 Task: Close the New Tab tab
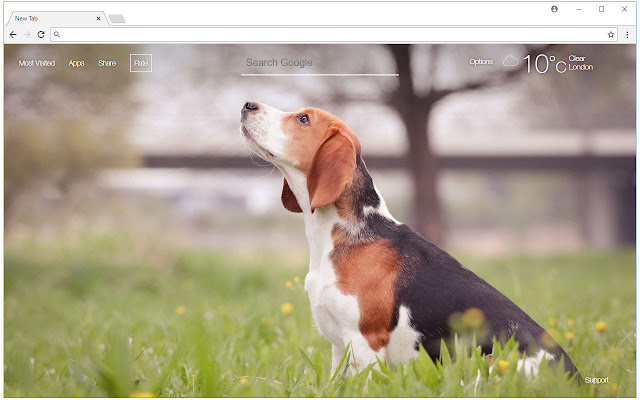pos(98,18)
